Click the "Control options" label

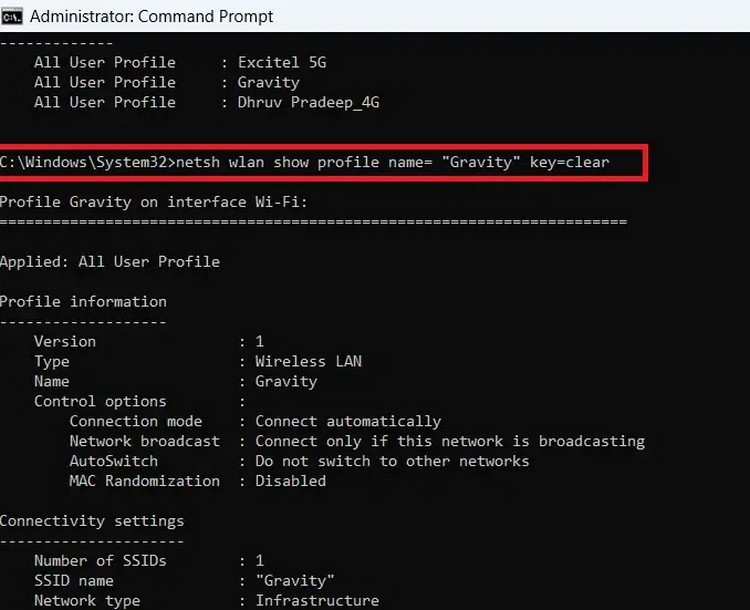100,401
